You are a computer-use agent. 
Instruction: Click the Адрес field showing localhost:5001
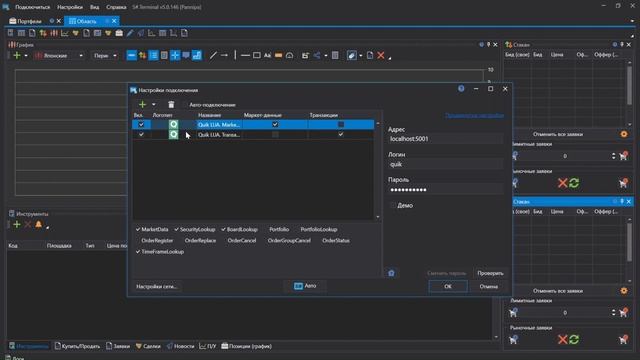pos(445,139)
